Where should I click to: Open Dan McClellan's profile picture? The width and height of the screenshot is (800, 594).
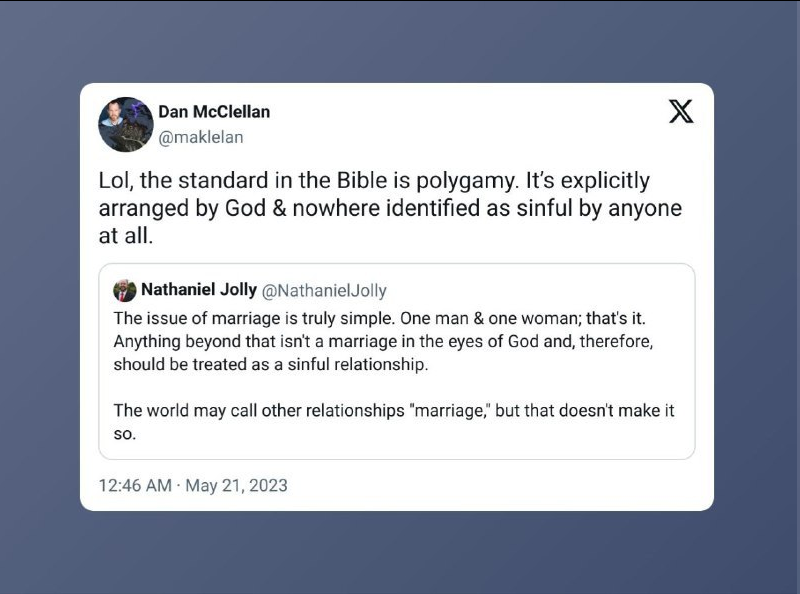126,125
